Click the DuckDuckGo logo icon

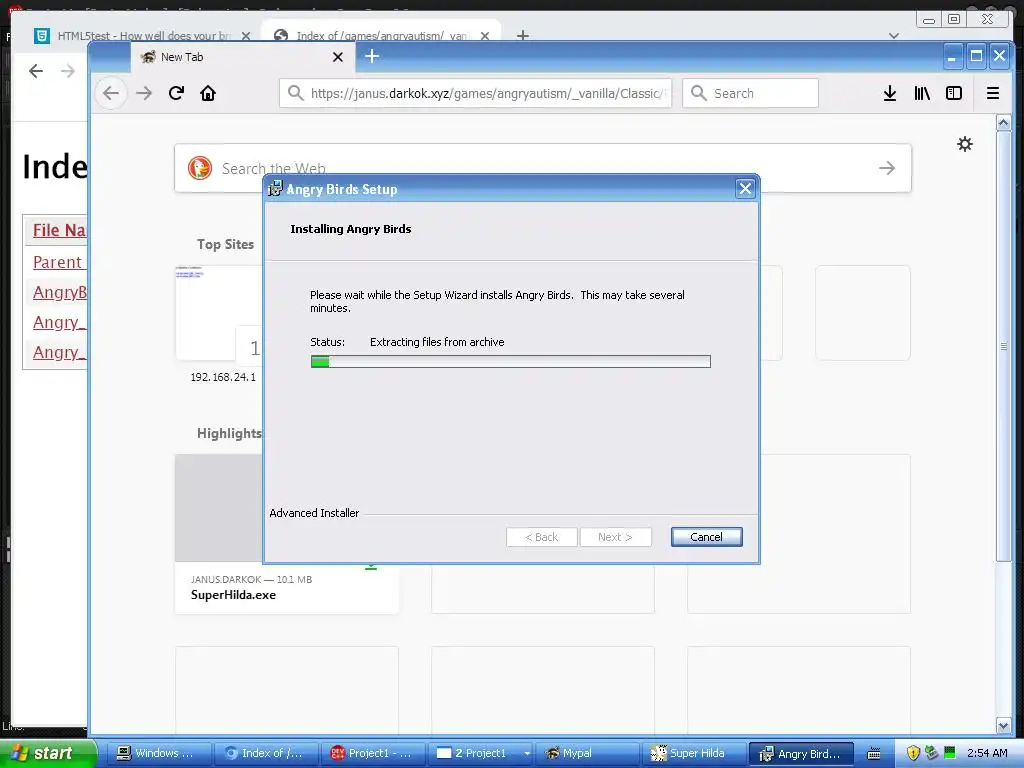pos(200,168)
